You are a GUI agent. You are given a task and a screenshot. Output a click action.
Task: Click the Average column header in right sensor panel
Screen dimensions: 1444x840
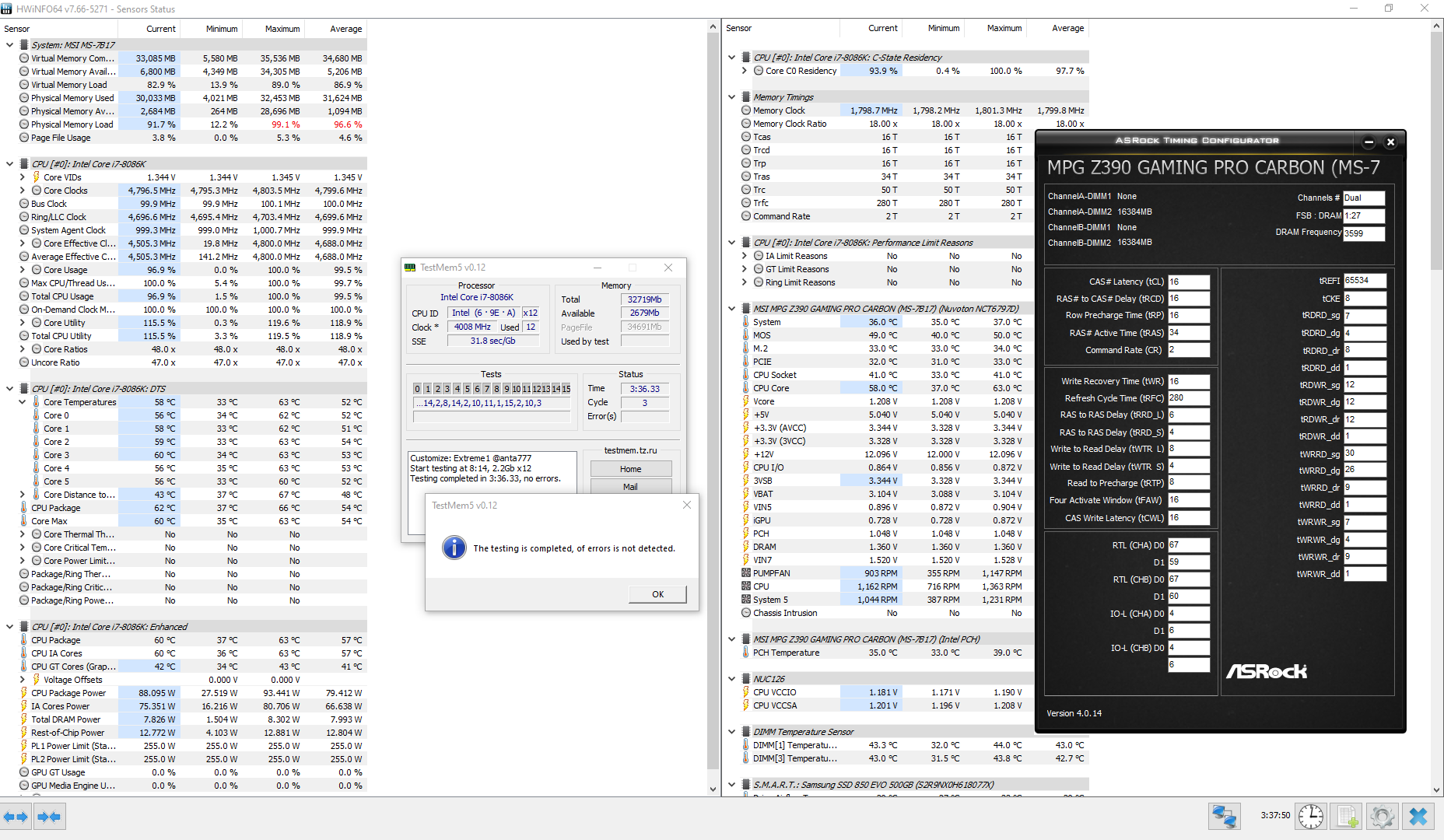1057,28
